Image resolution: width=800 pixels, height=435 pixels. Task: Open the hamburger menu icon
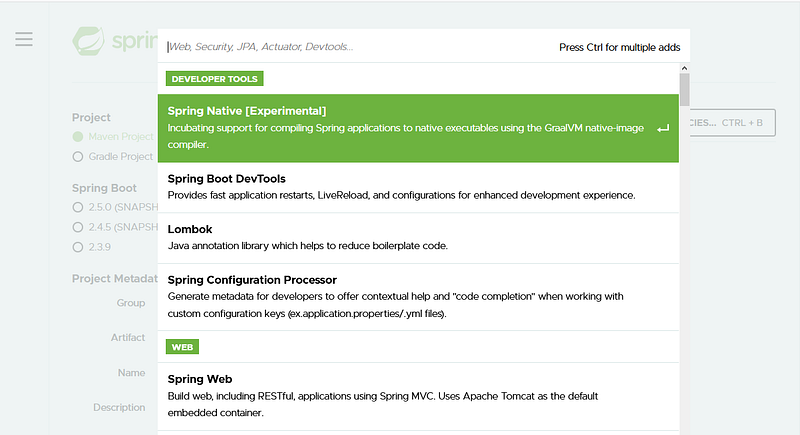point(24,39)
